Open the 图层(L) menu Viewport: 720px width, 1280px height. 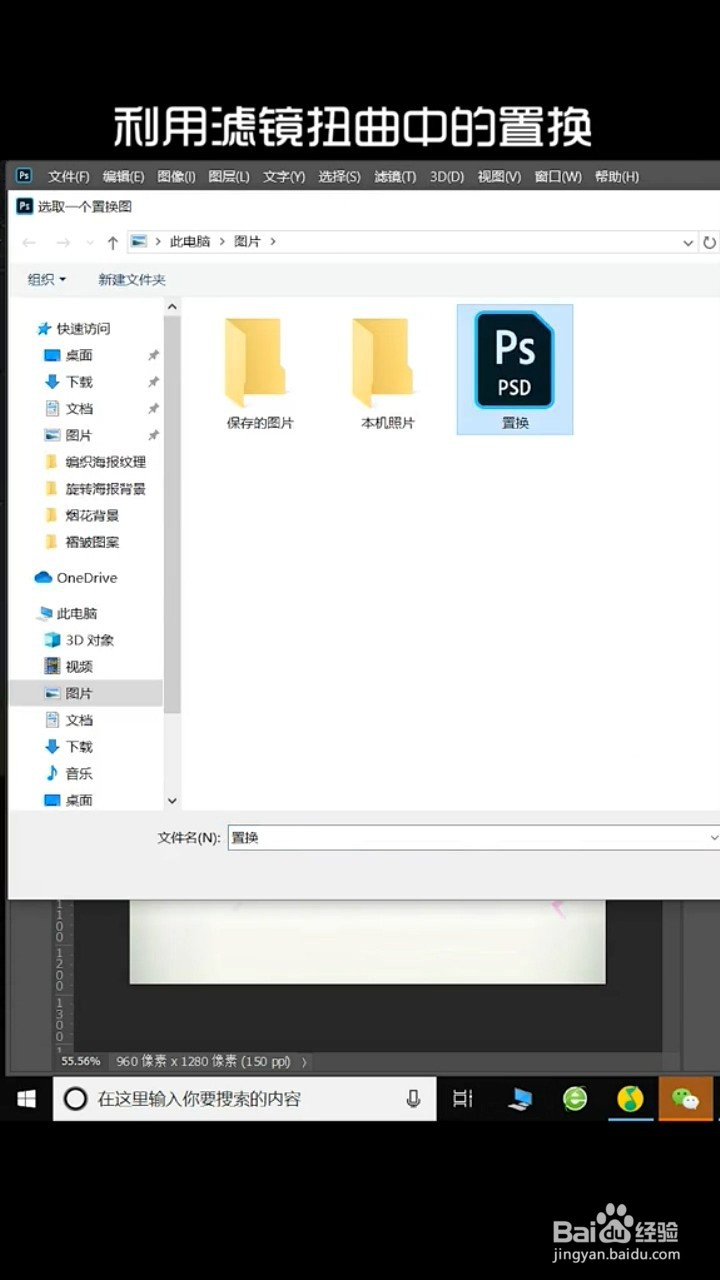point(229,177)
